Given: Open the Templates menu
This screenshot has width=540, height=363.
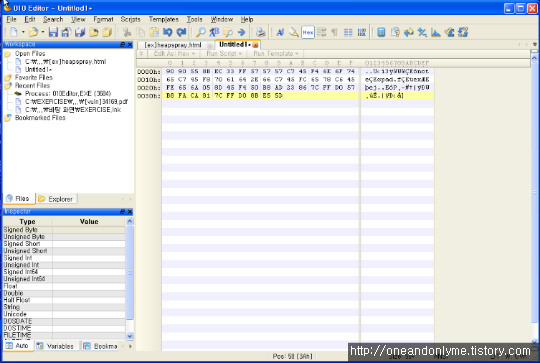Looking at the screenshot, I should click(x=164, y=19).
